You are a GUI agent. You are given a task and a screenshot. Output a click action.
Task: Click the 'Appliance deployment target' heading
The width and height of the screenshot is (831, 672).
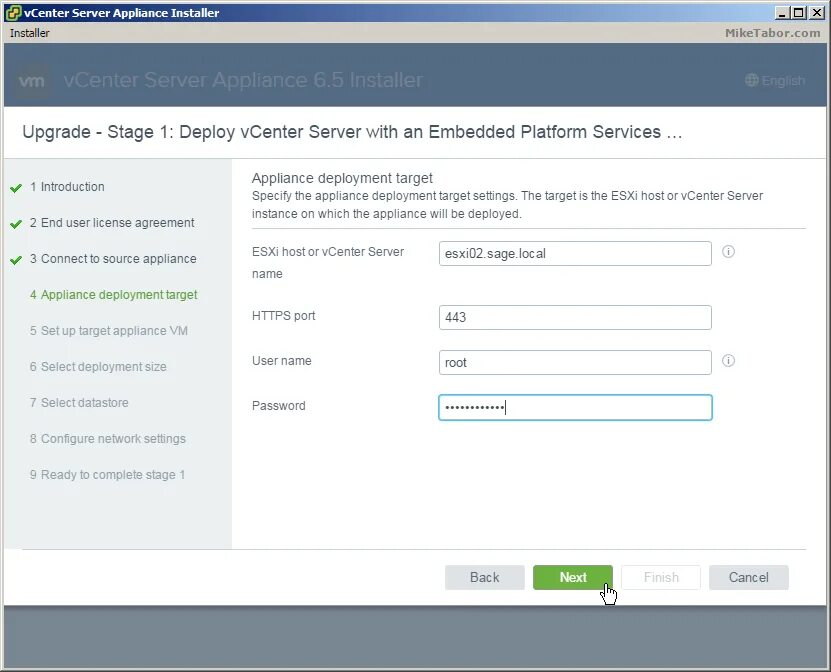pyautogui.click(x=342, y=178)
